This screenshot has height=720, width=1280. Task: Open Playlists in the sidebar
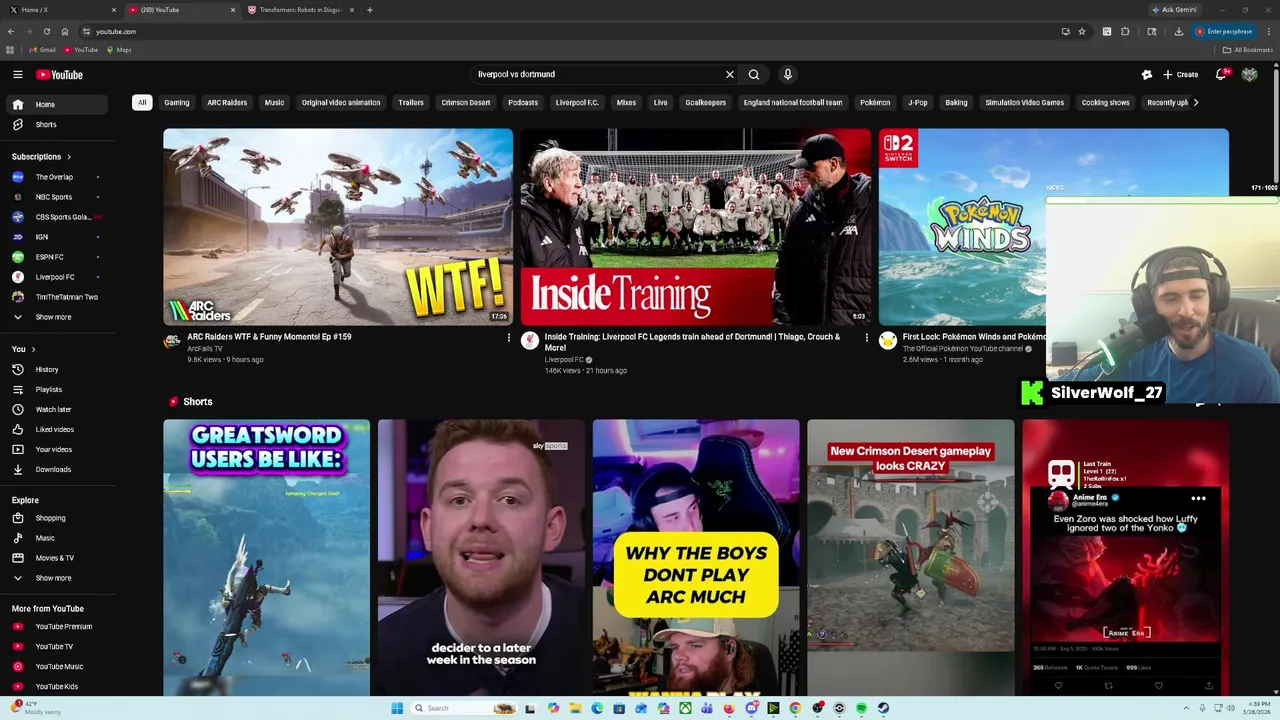(x=60, y=389)
